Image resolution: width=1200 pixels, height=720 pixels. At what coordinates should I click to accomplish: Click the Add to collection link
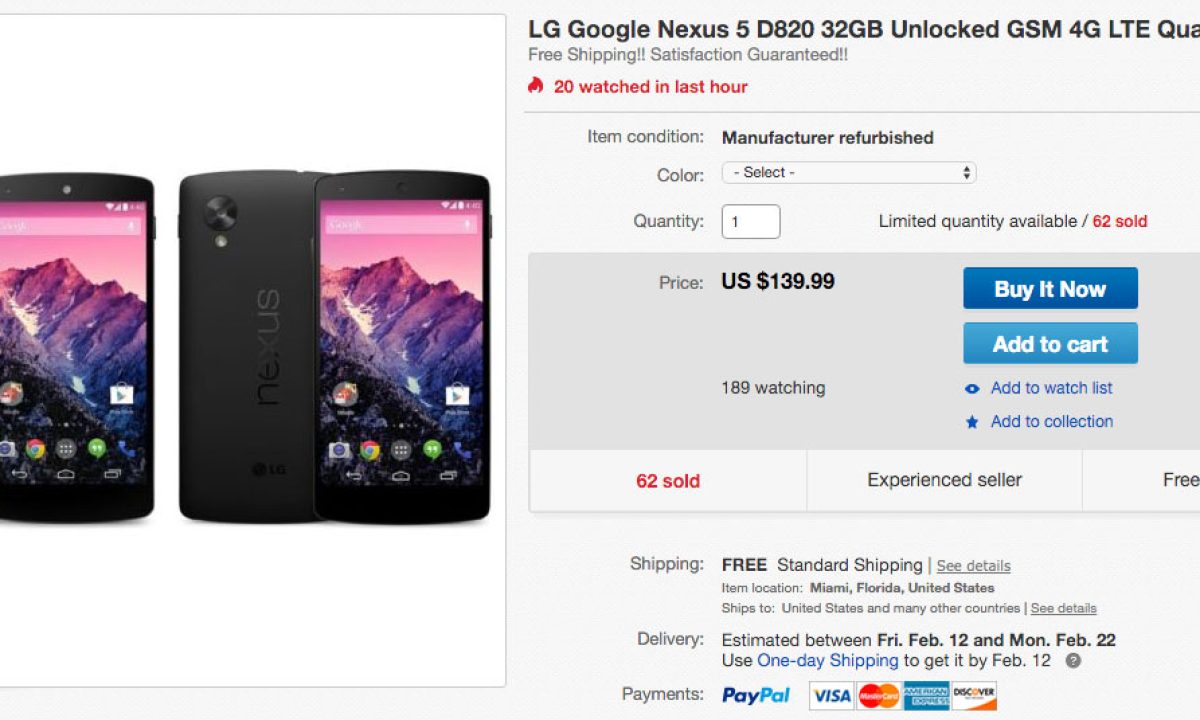pos(1051,422)
